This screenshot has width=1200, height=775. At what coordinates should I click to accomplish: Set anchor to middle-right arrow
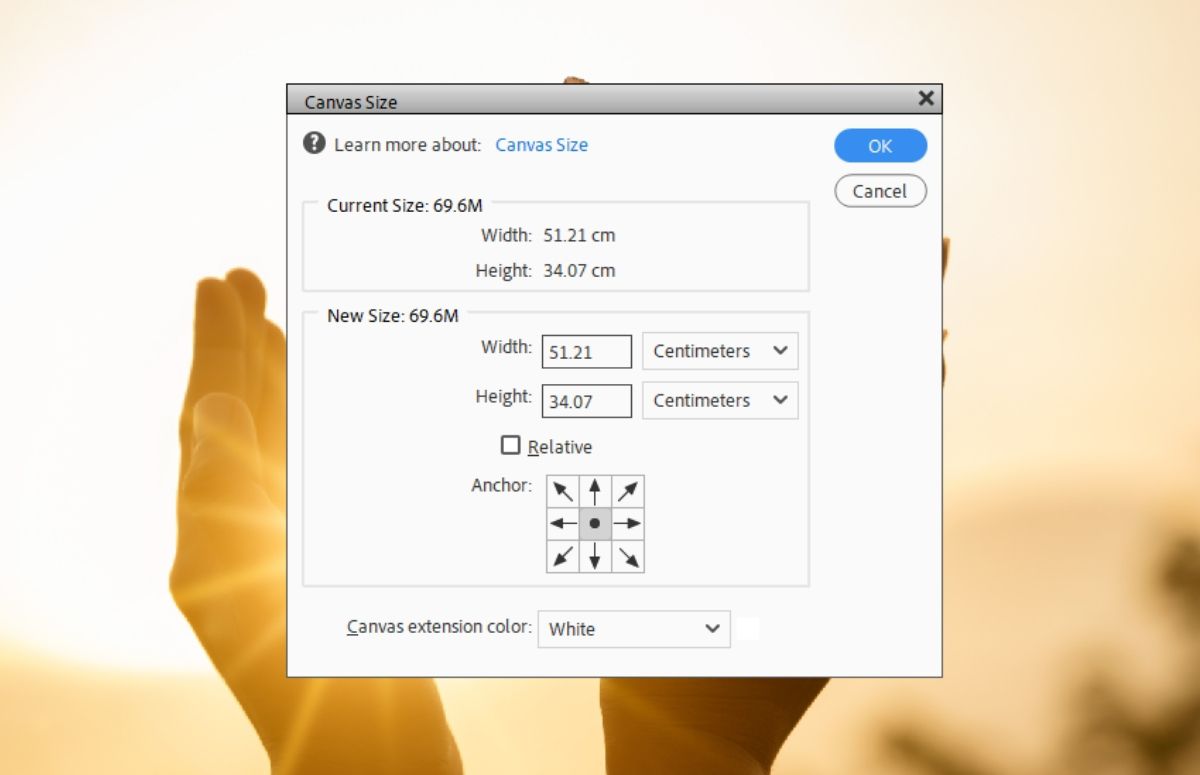coord(628,523)
